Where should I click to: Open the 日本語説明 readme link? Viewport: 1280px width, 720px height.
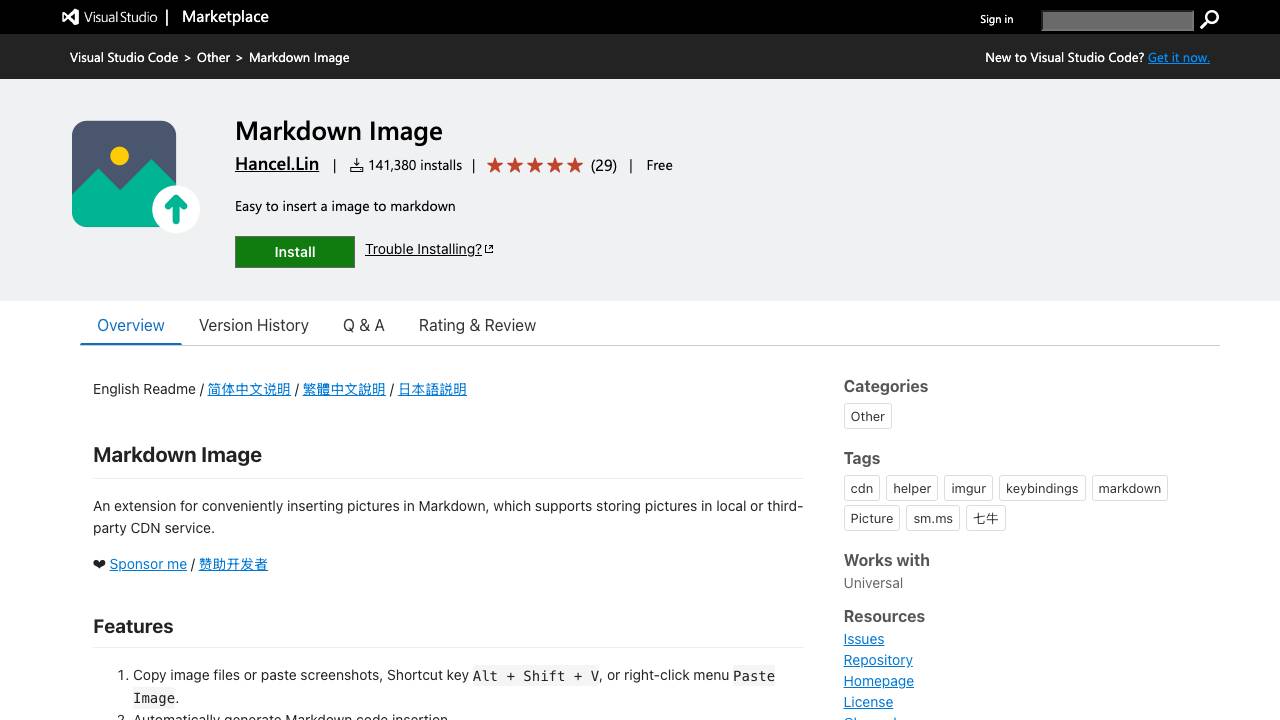click(x=432, y=389)
